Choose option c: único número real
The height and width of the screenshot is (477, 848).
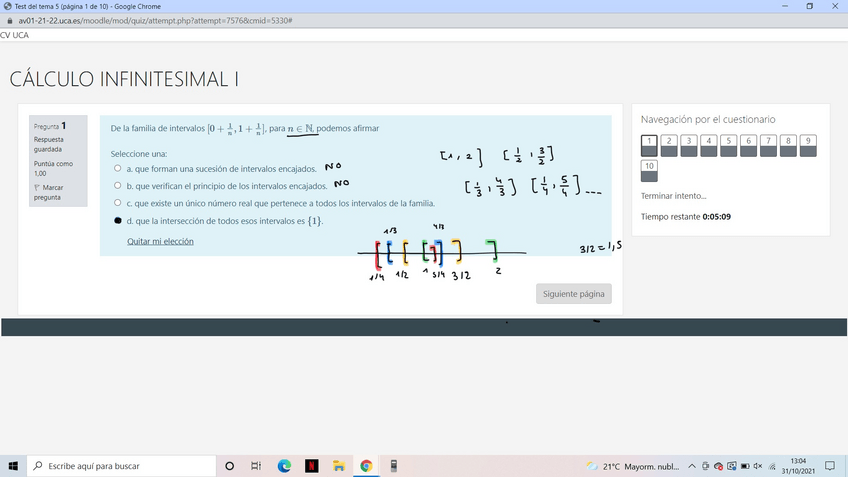click(118, 203)
